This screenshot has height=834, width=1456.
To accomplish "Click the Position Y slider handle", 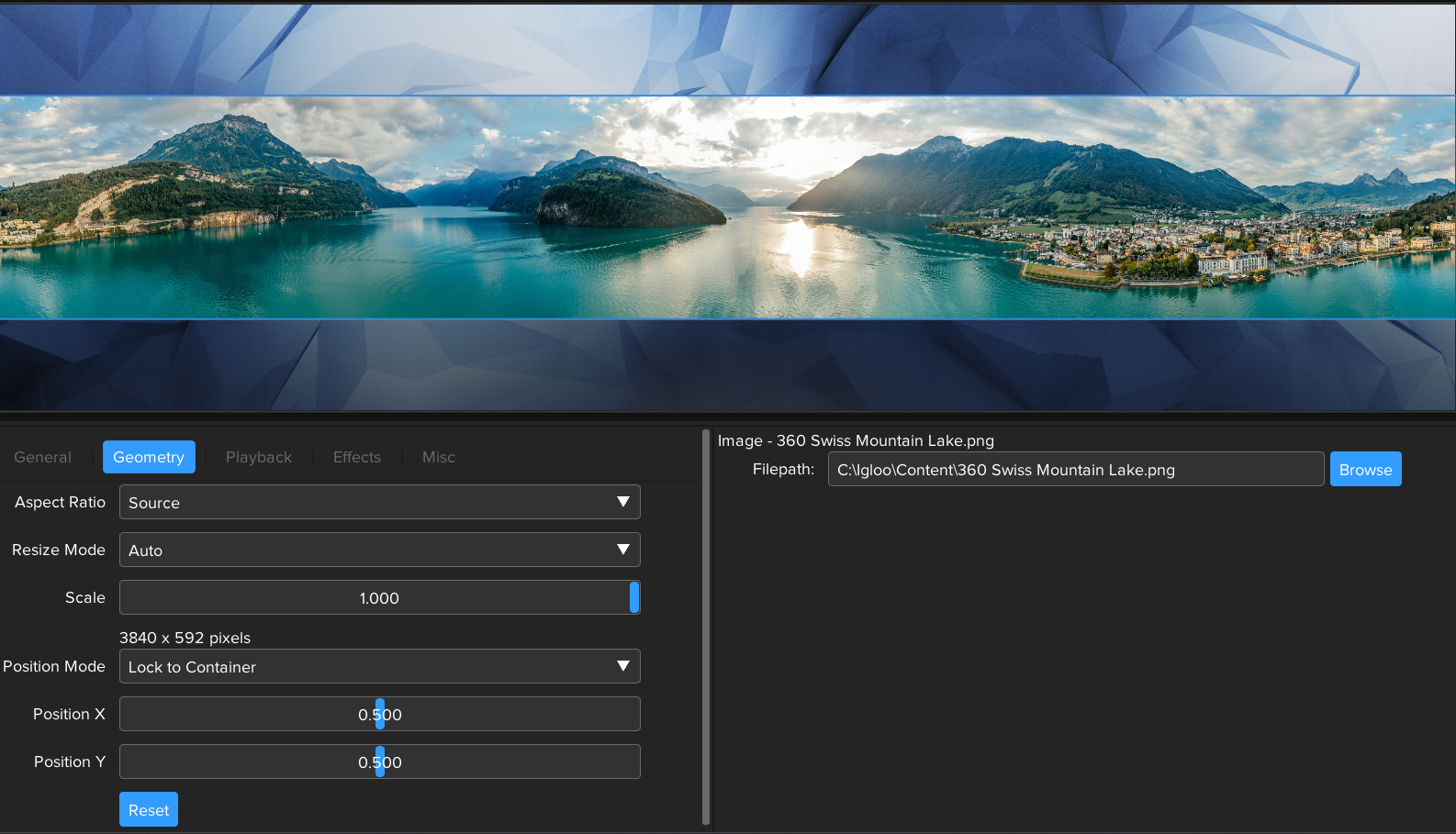I will pyautogui.click(x=380, y=762).
